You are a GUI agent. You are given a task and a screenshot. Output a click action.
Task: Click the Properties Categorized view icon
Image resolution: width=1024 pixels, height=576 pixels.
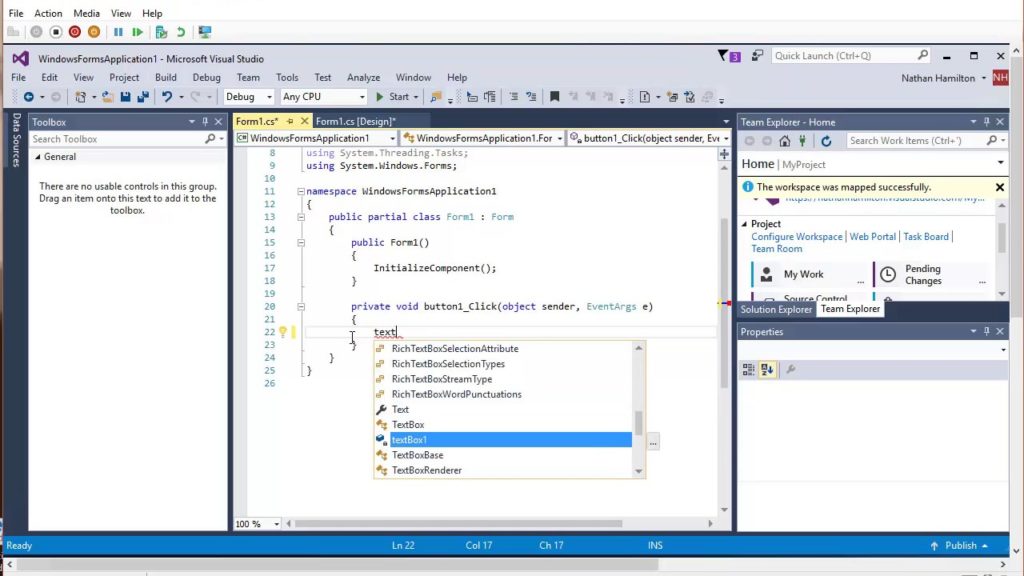tap(748, 370)
